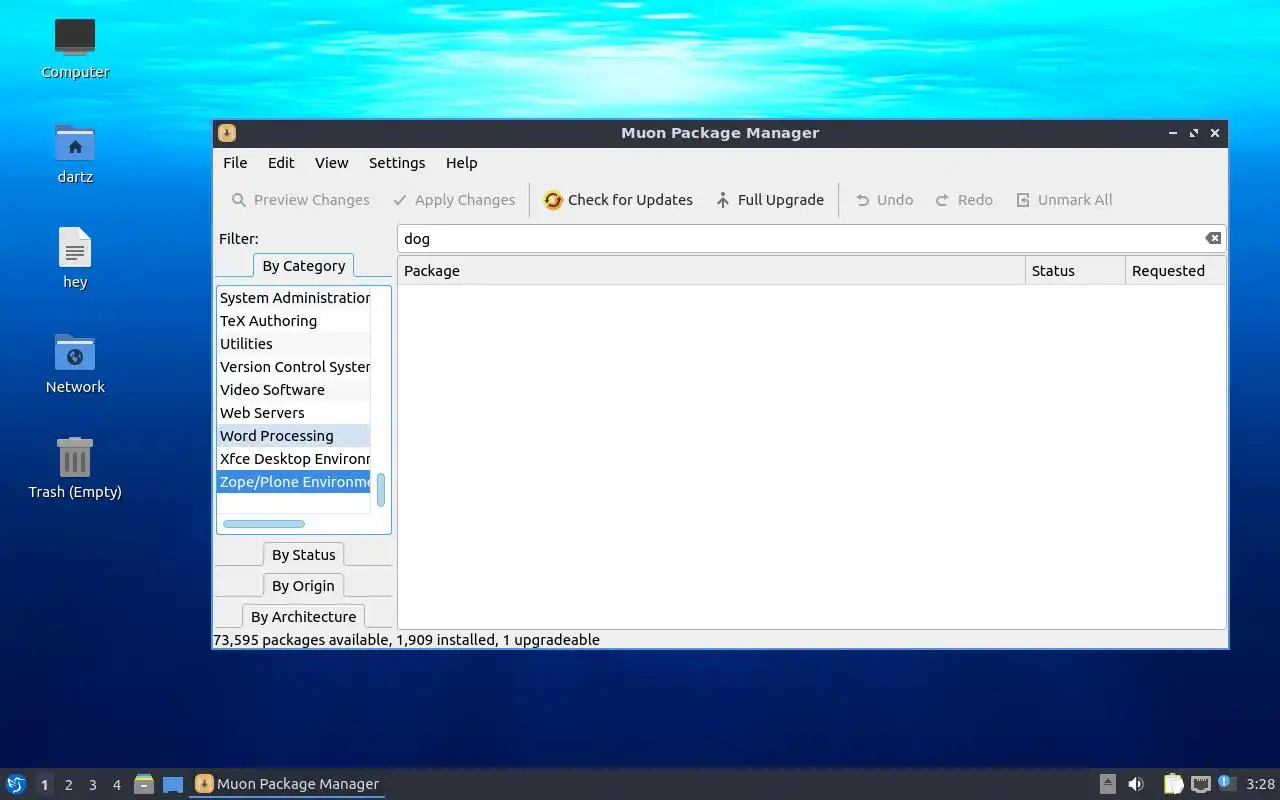Screen dimensions: 1280x800
Task: Select Web Servers category
Action: [294, 413]
